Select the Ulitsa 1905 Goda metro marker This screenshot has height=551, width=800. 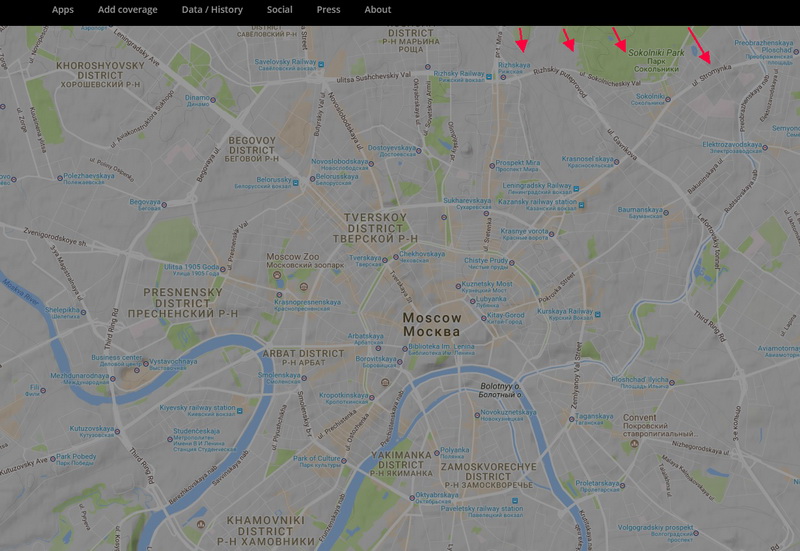[x=223, y=268]
